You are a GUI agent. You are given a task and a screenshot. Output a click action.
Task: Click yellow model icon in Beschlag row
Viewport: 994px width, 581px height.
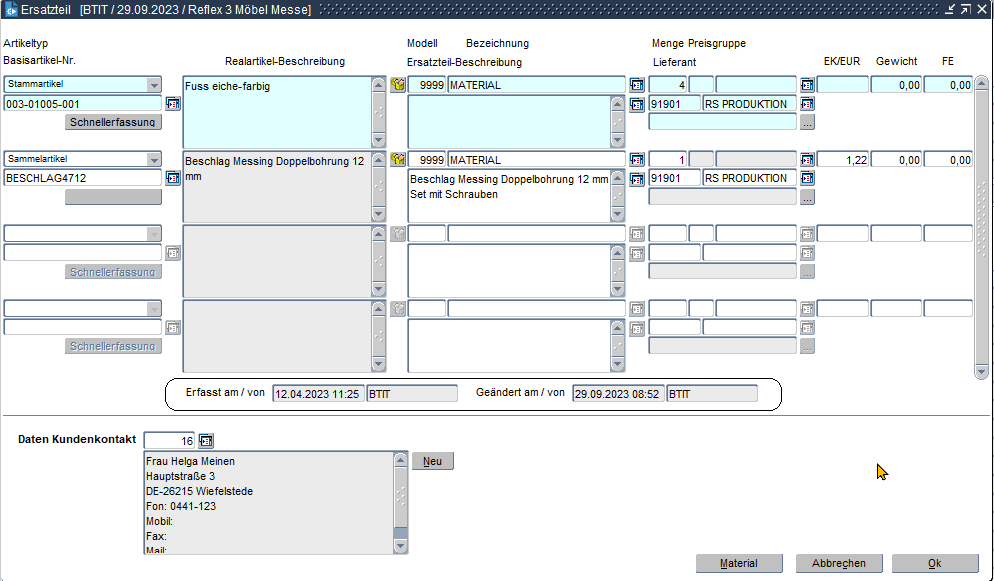[x=397, y=160]
